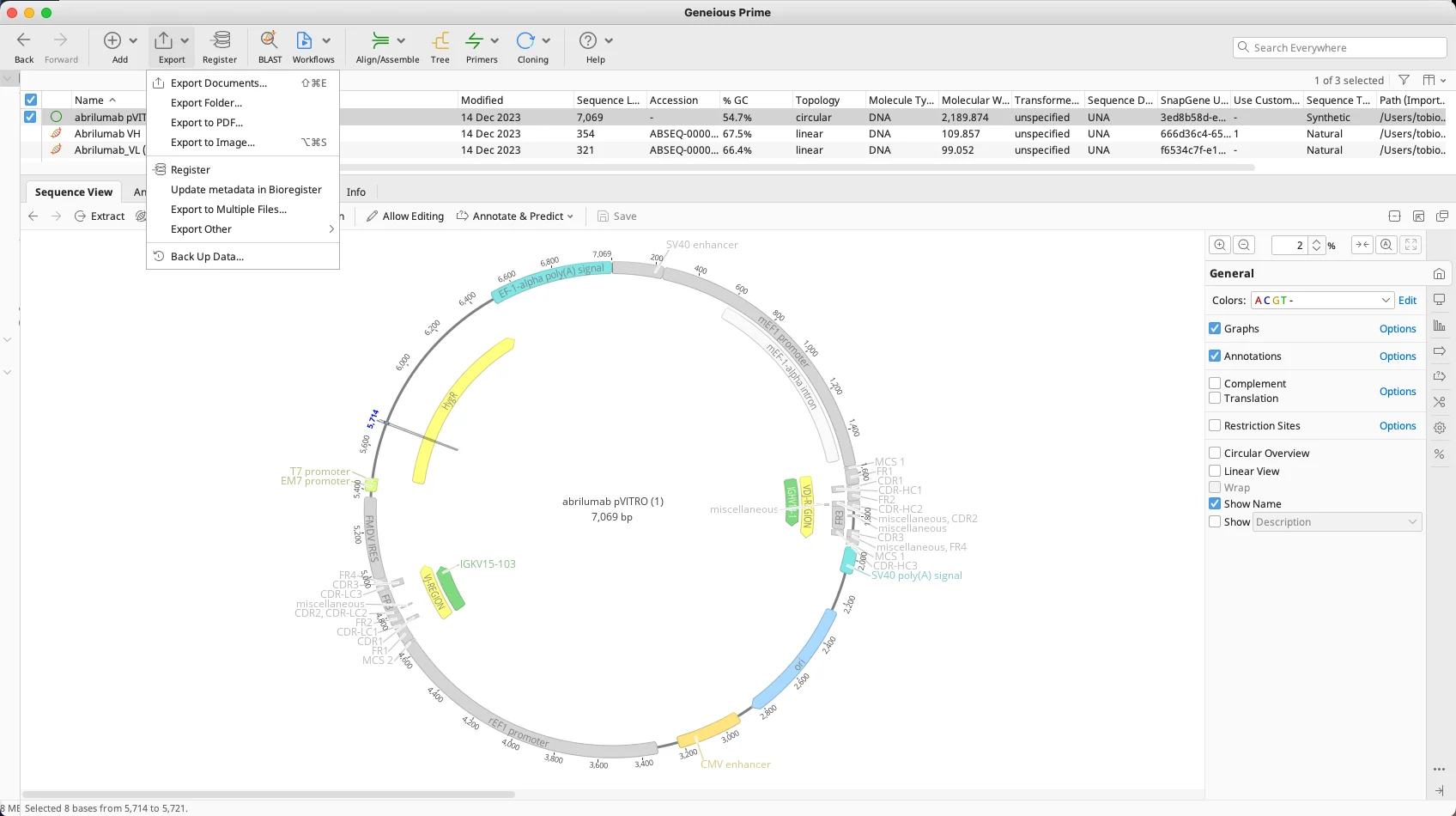This screenshot has height=816, width=1456.
Task: Open the Advanced gear side tab
Action: [1440, 427]
